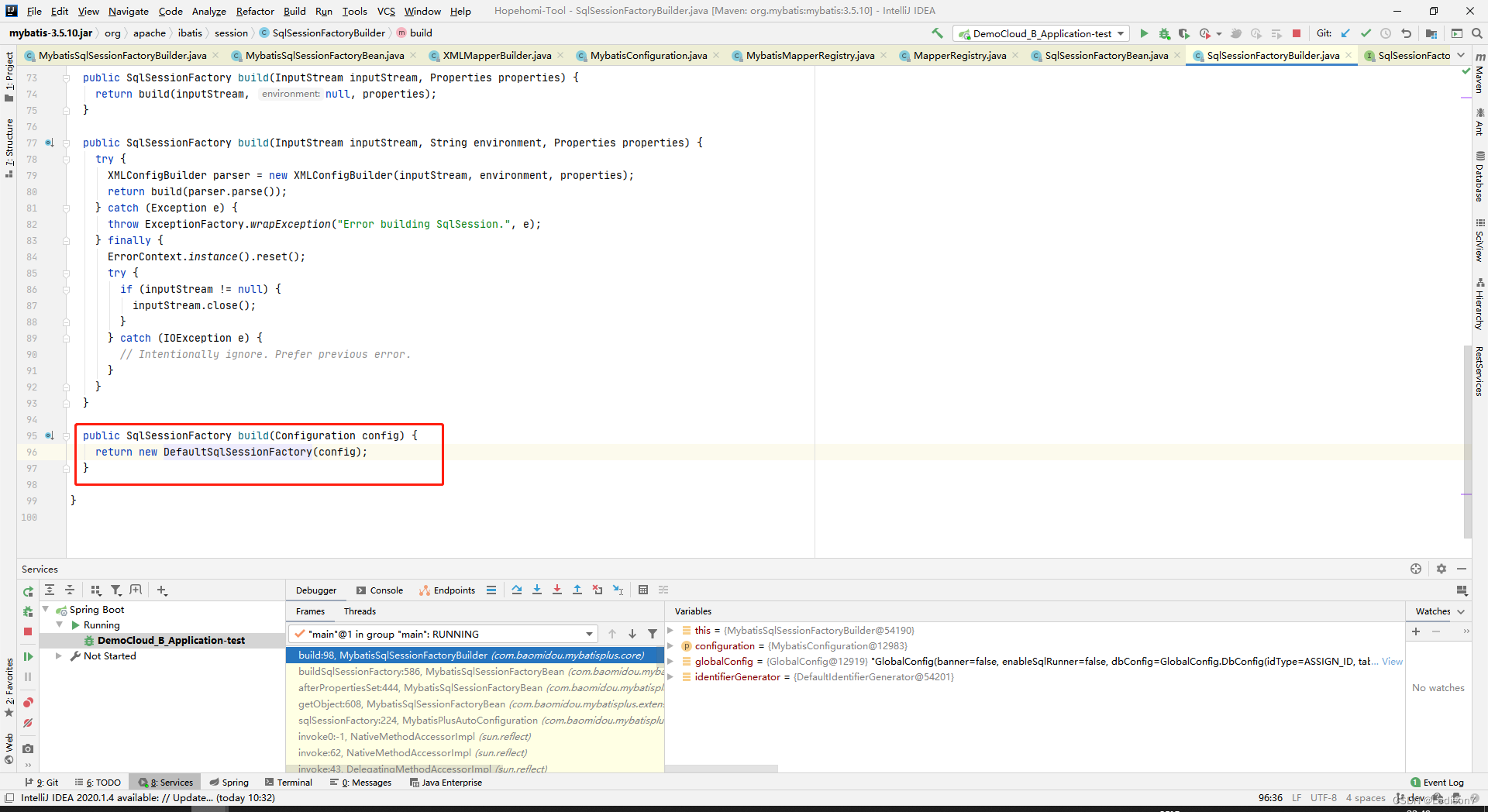Show hidden editor tabs chevron
Image resolution: width=1488 pixels, height=812 pixels.
pyautogui.click(x=1461, y=55)
